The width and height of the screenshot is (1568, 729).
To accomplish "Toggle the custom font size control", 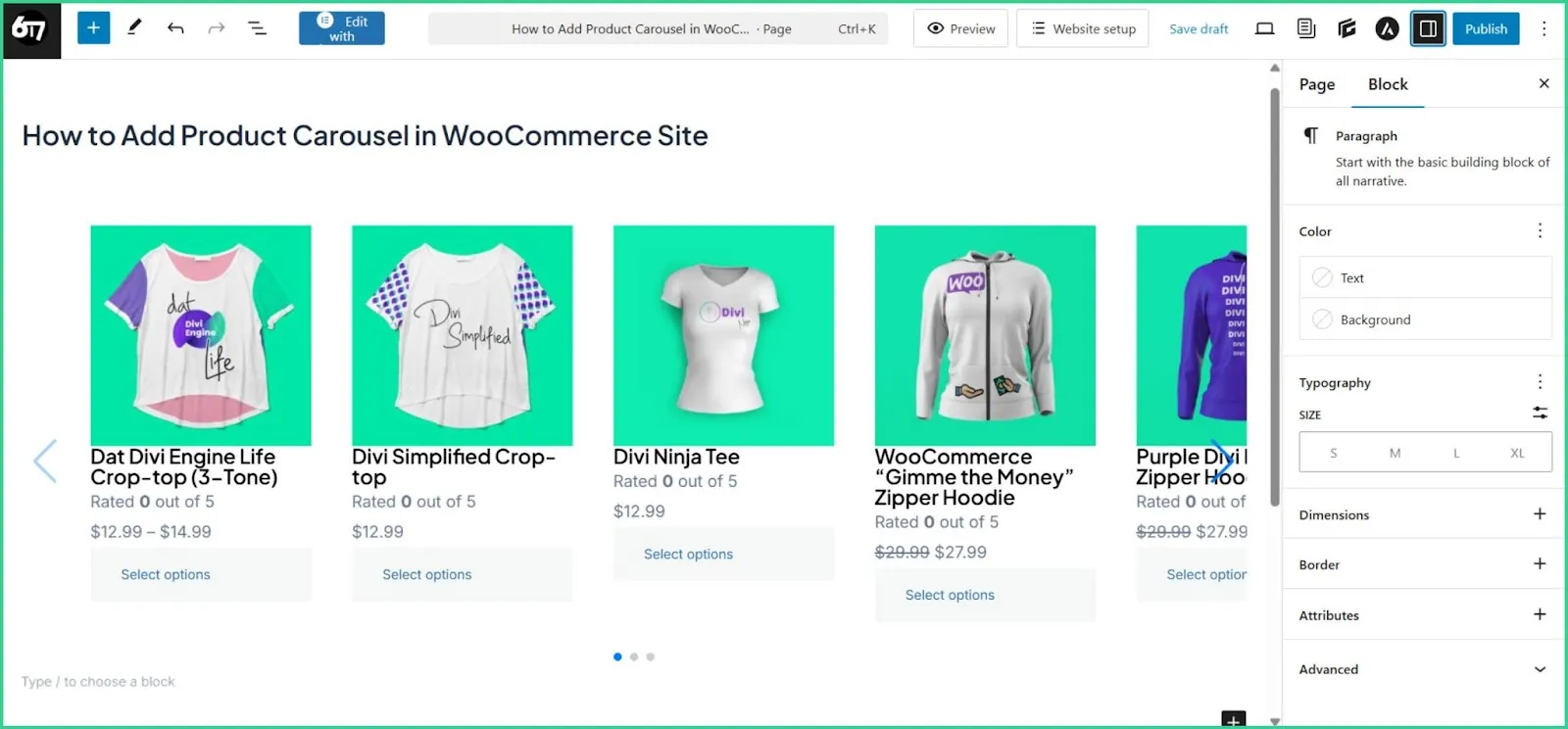I will click(x=1541, y=413).
